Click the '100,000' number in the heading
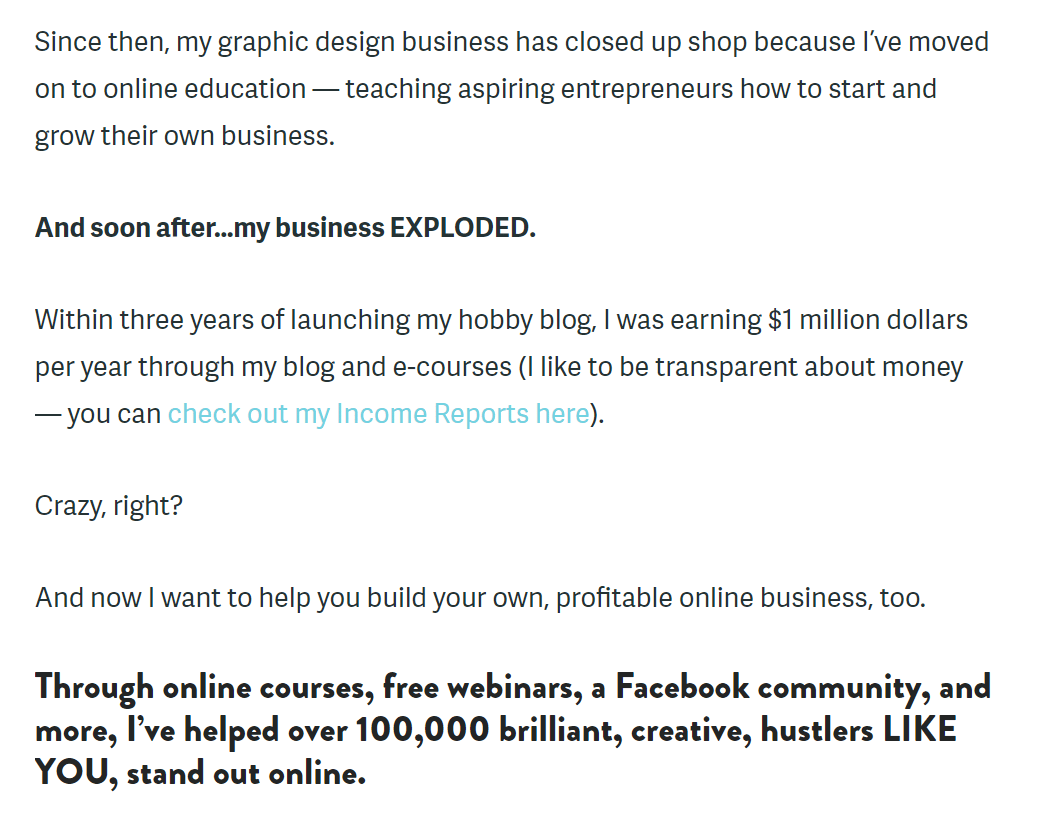 pos(423,730)
